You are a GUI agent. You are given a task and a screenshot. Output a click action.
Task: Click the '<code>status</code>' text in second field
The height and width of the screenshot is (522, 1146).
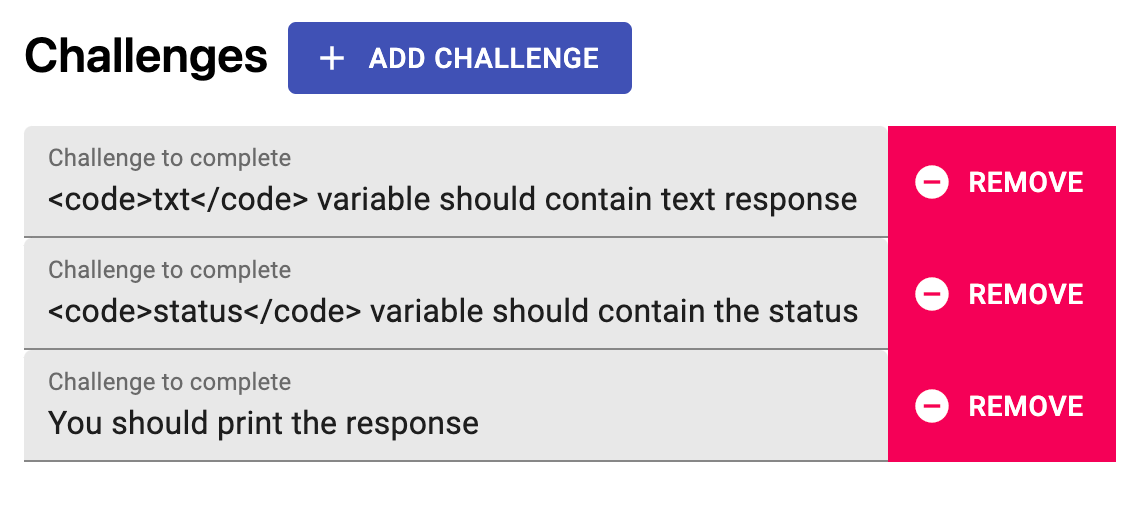pos(205,311)
